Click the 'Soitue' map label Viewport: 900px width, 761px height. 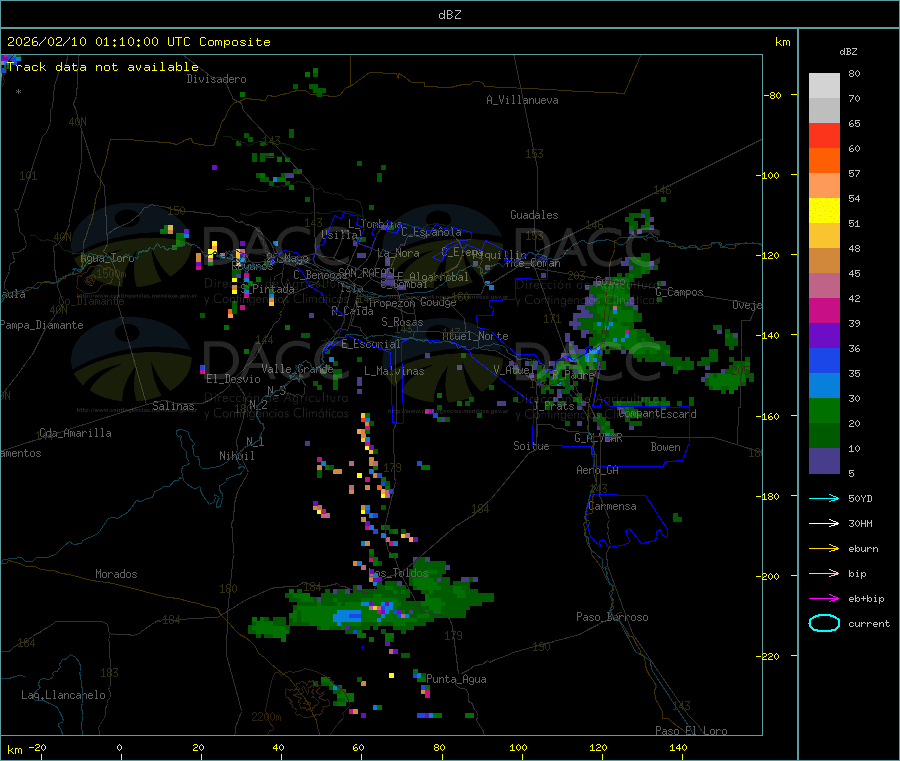531,446
